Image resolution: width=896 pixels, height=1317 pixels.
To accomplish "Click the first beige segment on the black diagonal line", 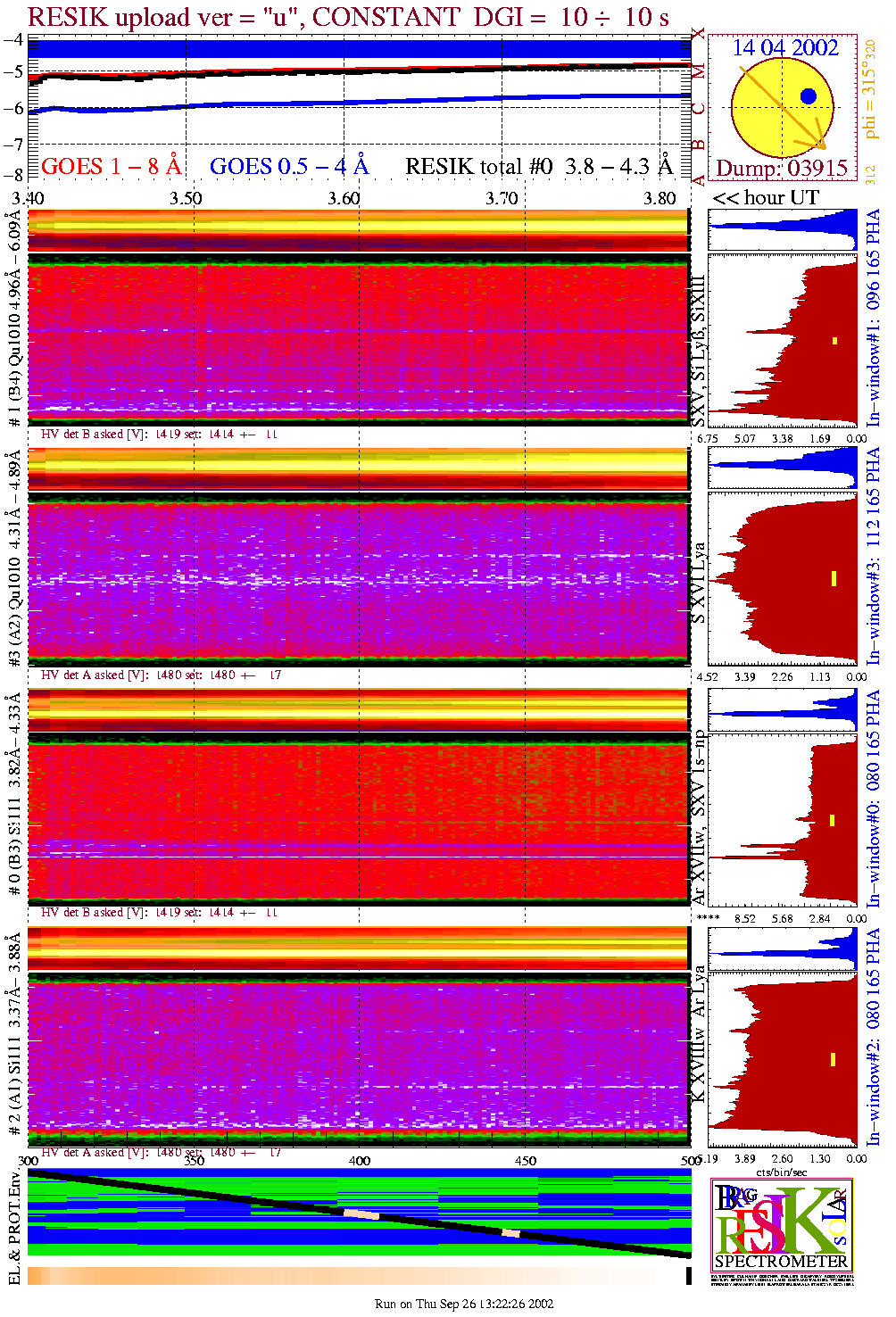I will 361,1214.
